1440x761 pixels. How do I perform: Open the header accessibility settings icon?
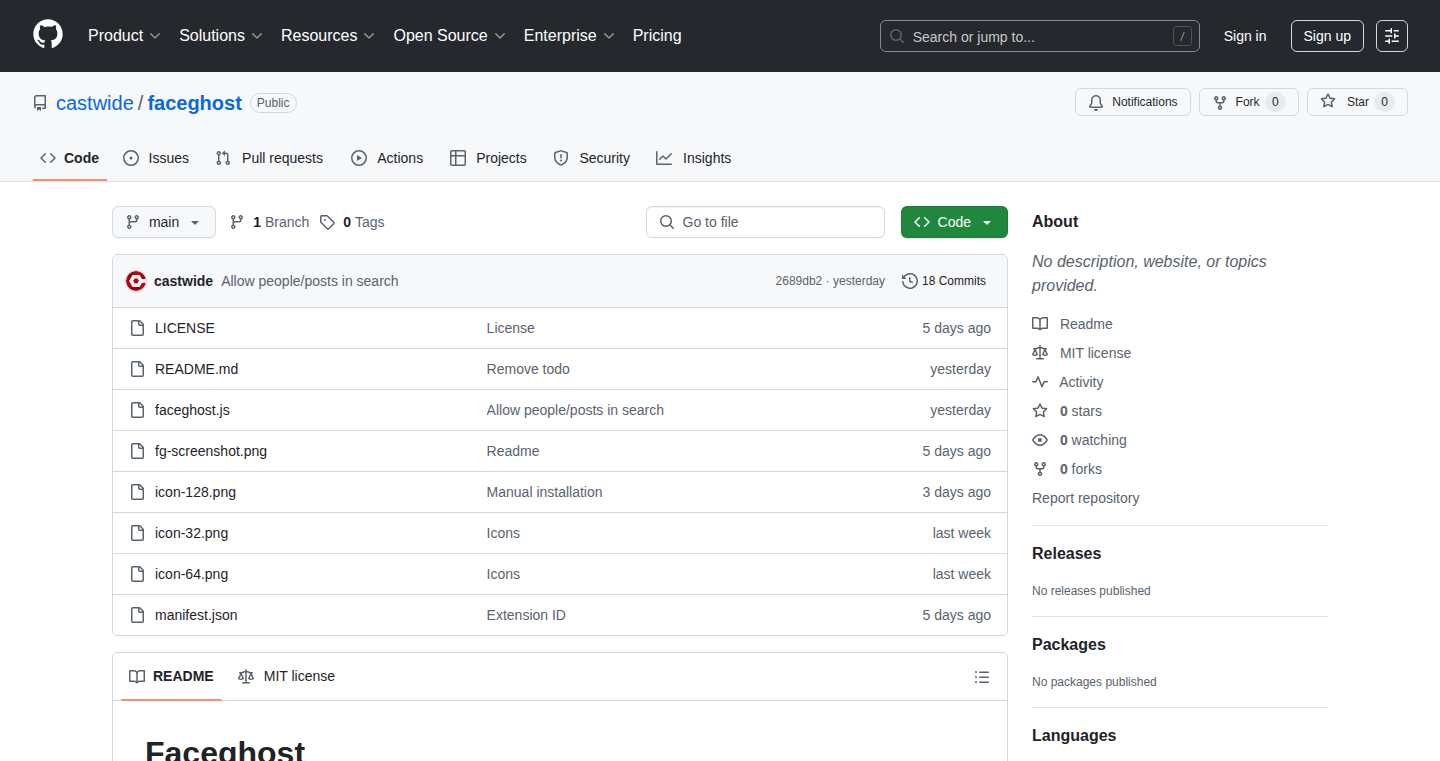[1392, 36]
